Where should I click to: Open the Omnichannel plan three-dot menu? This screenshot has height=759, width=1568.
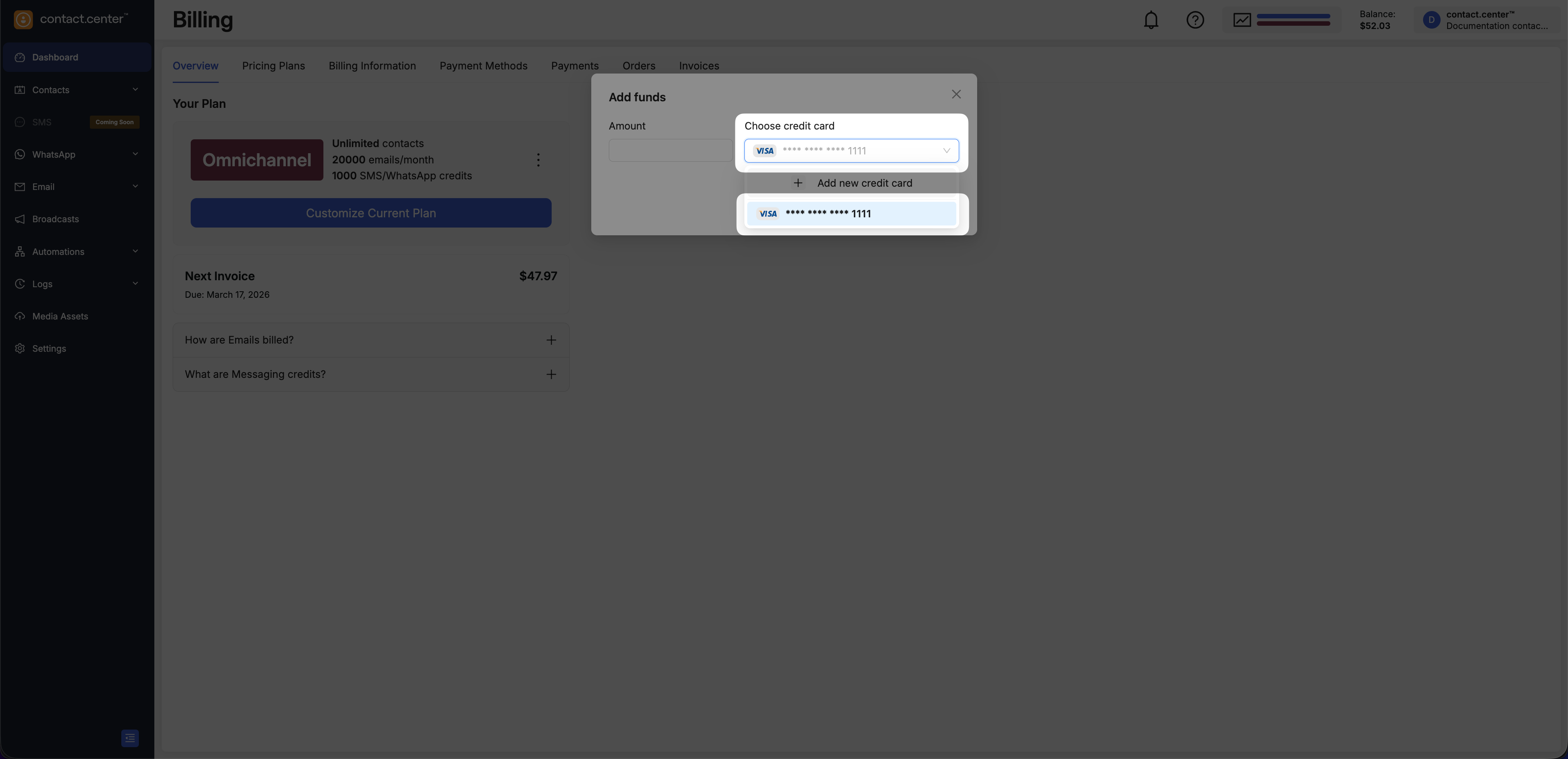click(x=538, y=160)
